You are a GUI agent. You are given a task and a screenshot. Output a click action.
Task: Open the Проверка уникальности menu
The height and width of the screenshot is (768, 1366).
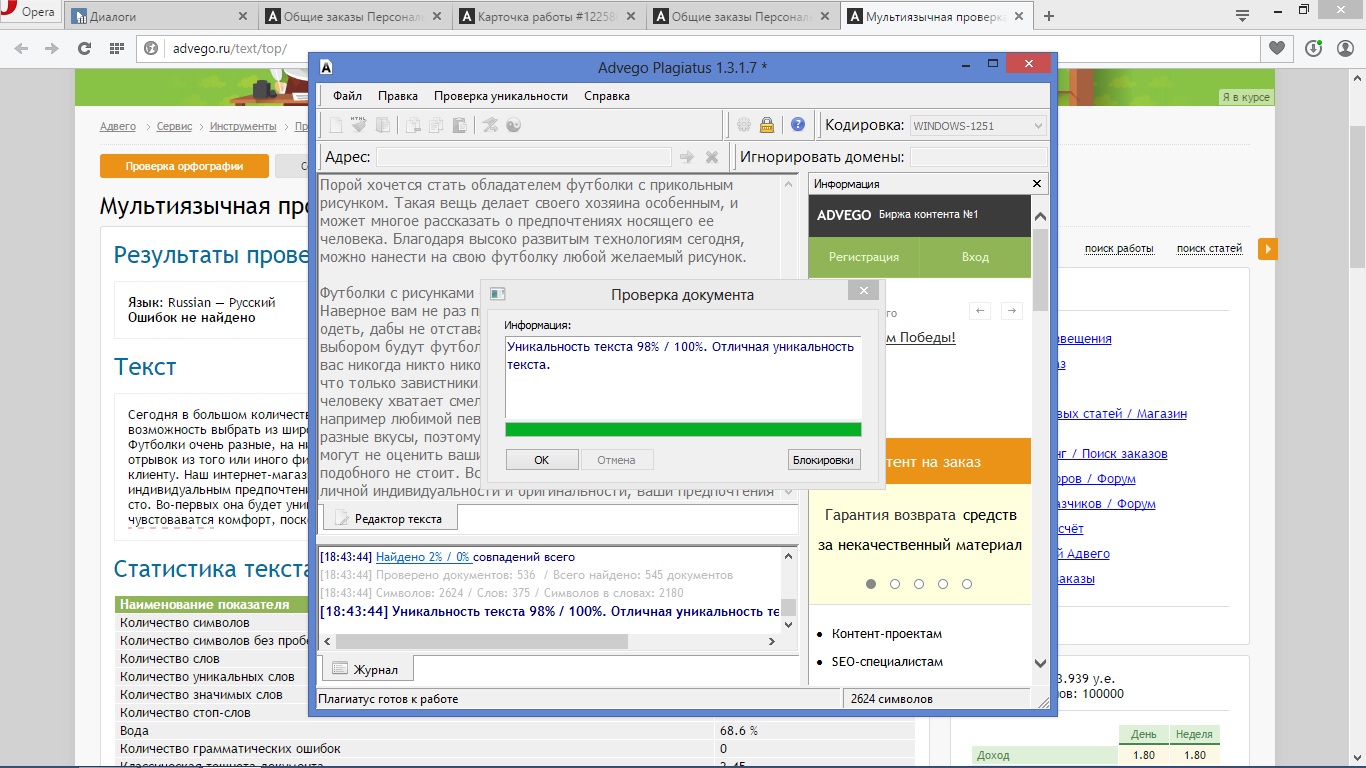coord(501,96)
